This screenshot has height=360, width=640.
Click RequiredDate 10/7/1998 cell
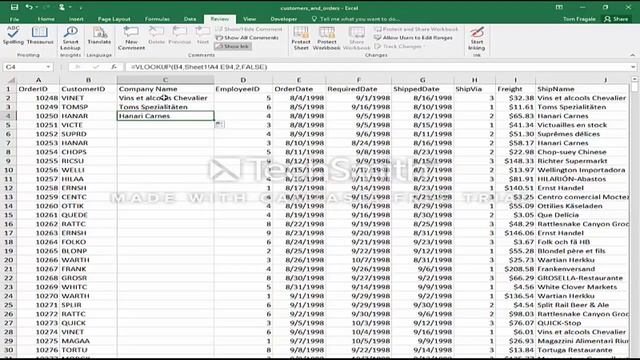click(358, 260)
